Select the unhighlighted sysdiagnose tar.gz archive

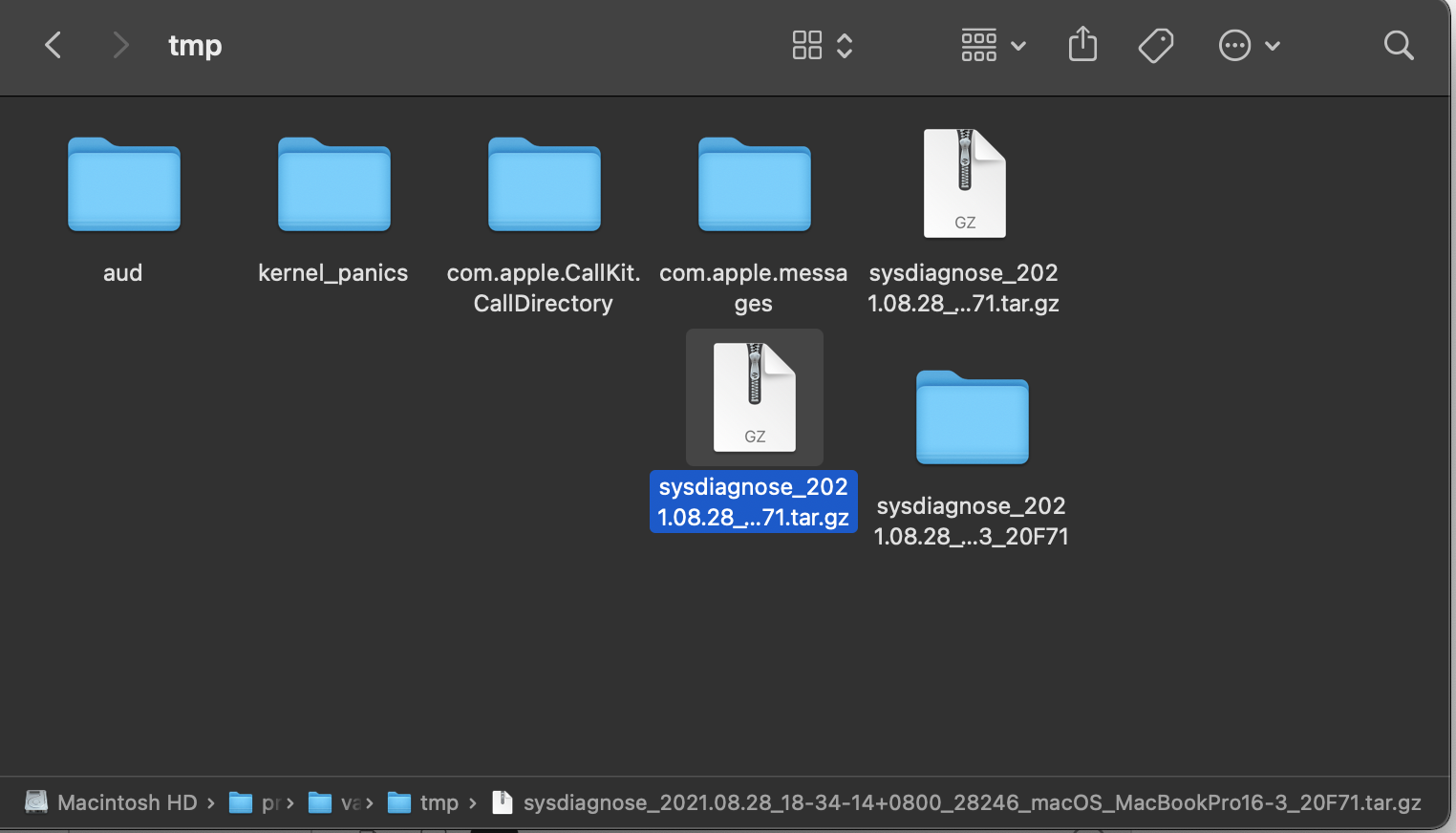[x=965, y=183]
